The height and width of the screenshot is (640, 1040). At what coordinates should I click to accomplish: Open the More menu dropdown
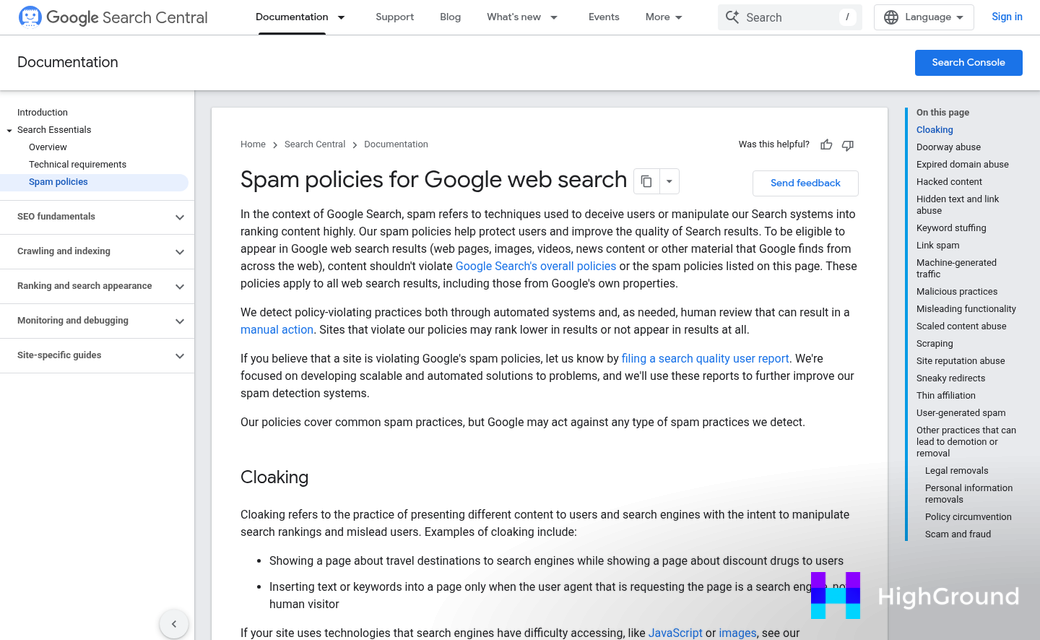(x=663, y=17)
